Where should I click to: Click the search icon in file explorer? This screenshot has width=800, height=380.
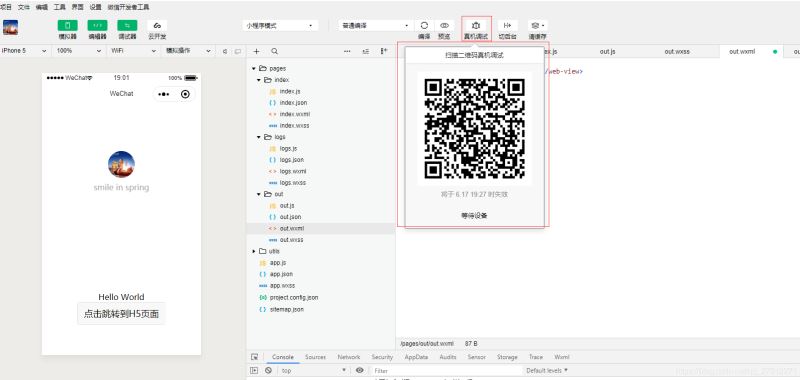(x=274, y=52)
